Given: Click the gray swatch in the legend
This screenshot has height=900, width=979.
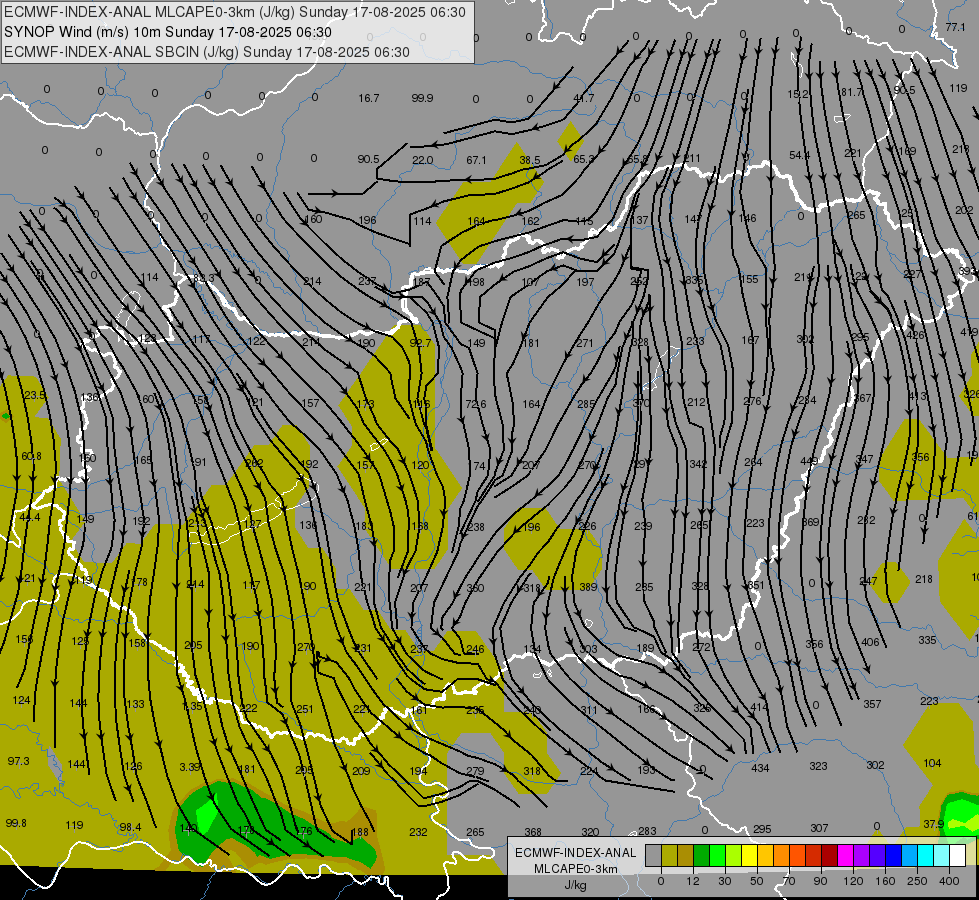Looking at the screenshot, I should 654,855.
